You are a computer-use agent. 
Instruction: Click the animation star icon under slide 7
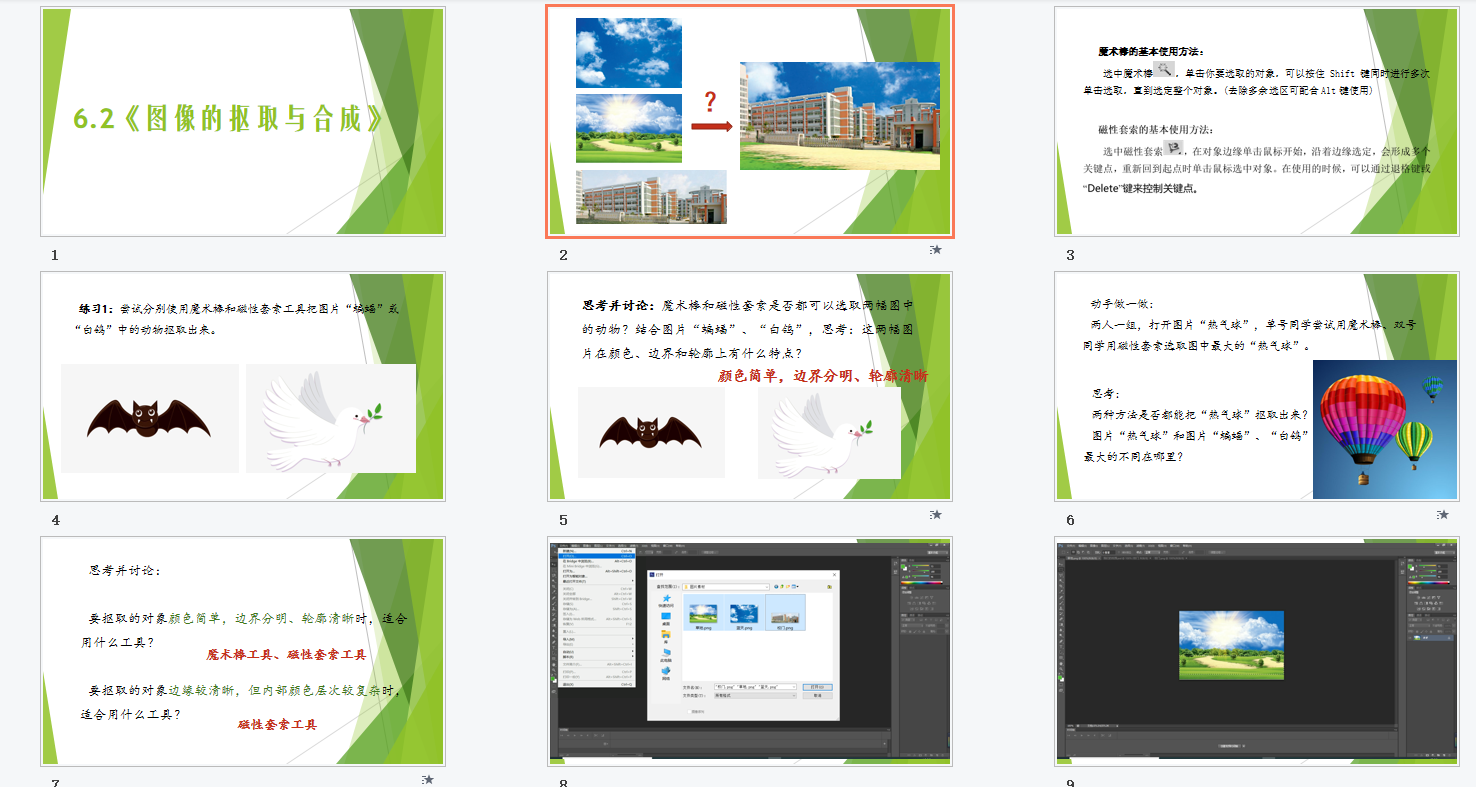click(x=428, y=779)
